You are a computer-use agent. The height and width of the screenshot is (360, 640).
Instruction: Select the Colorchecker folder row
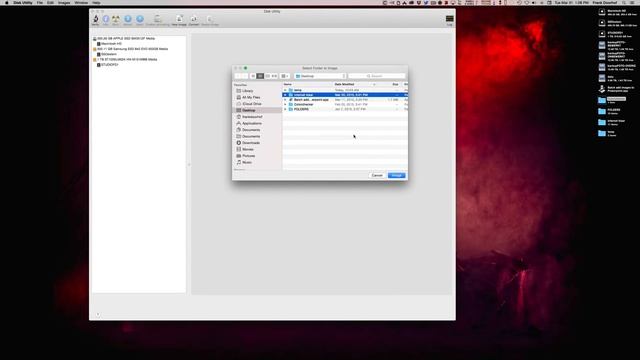[345, 105]
